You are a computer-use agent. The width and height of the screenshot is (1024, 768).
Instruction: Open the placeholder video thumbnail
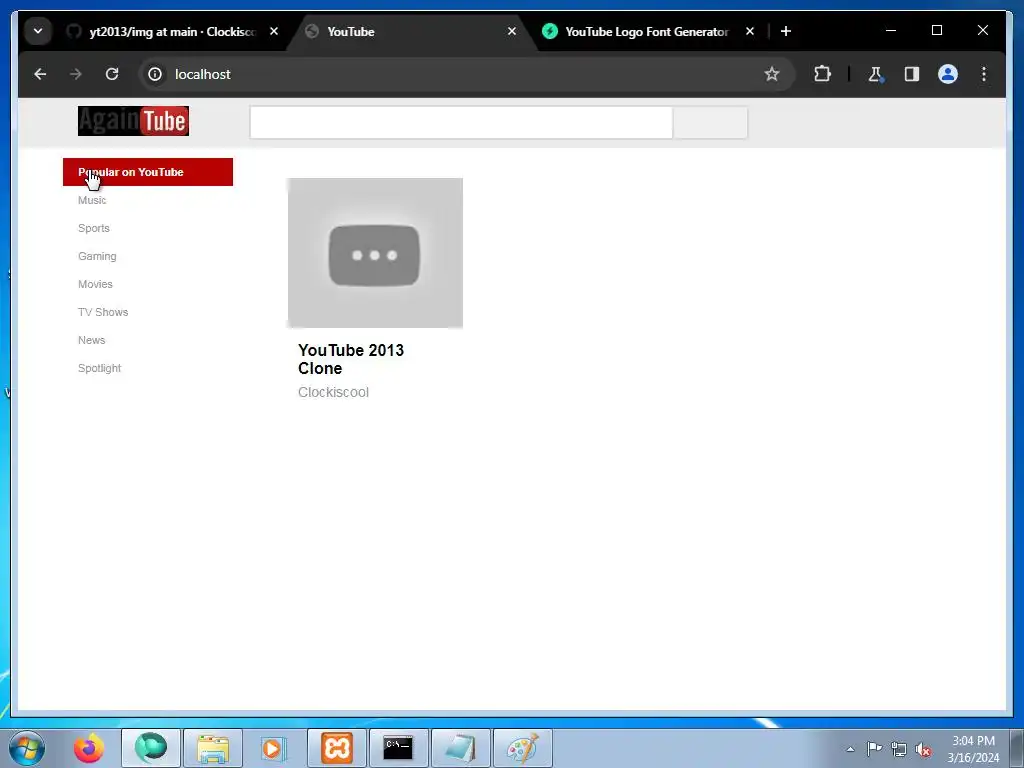(x=376, y=253)
